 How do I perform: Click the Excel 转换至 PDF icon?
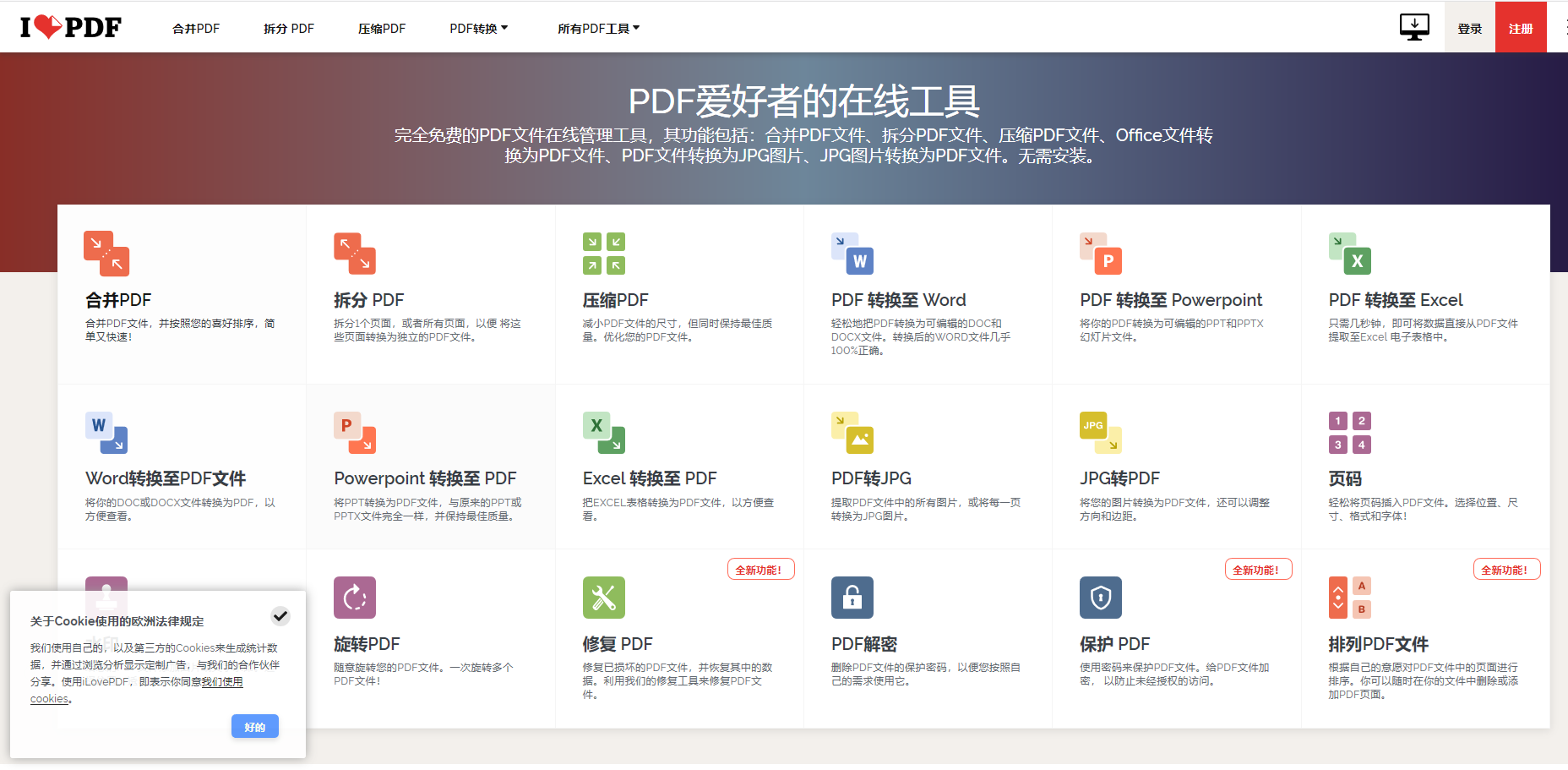[x=604, y=433]
